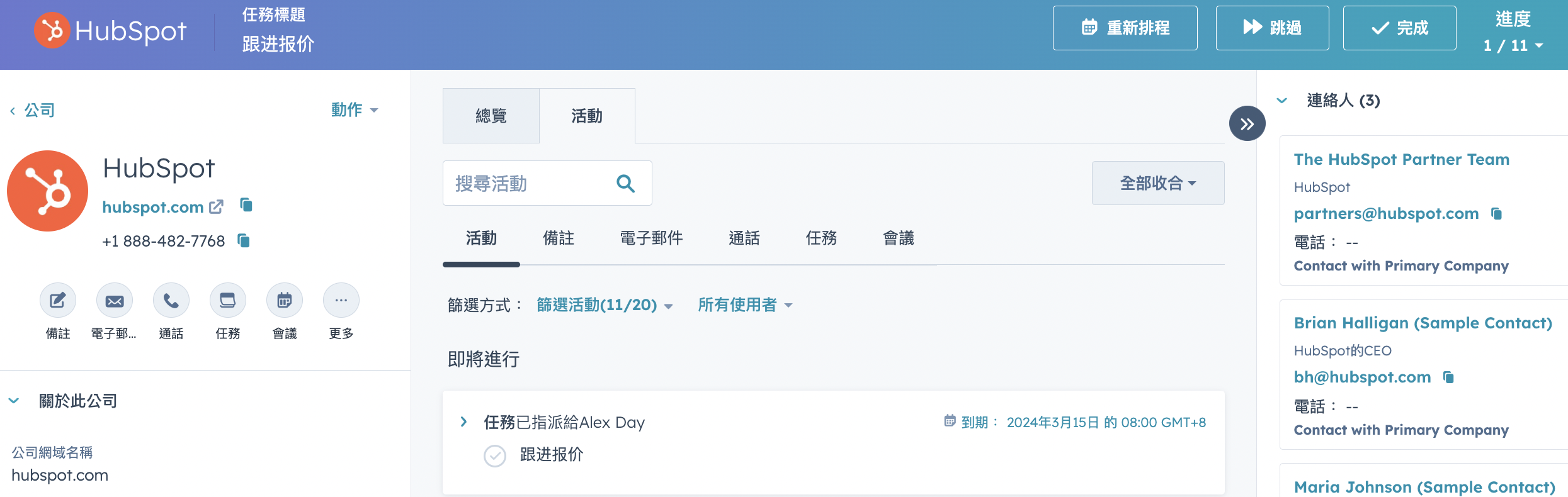Click Brian's Contact with Primary Company label
The width and height of the screenshot is (1568, 497).
pos(1402,430)
